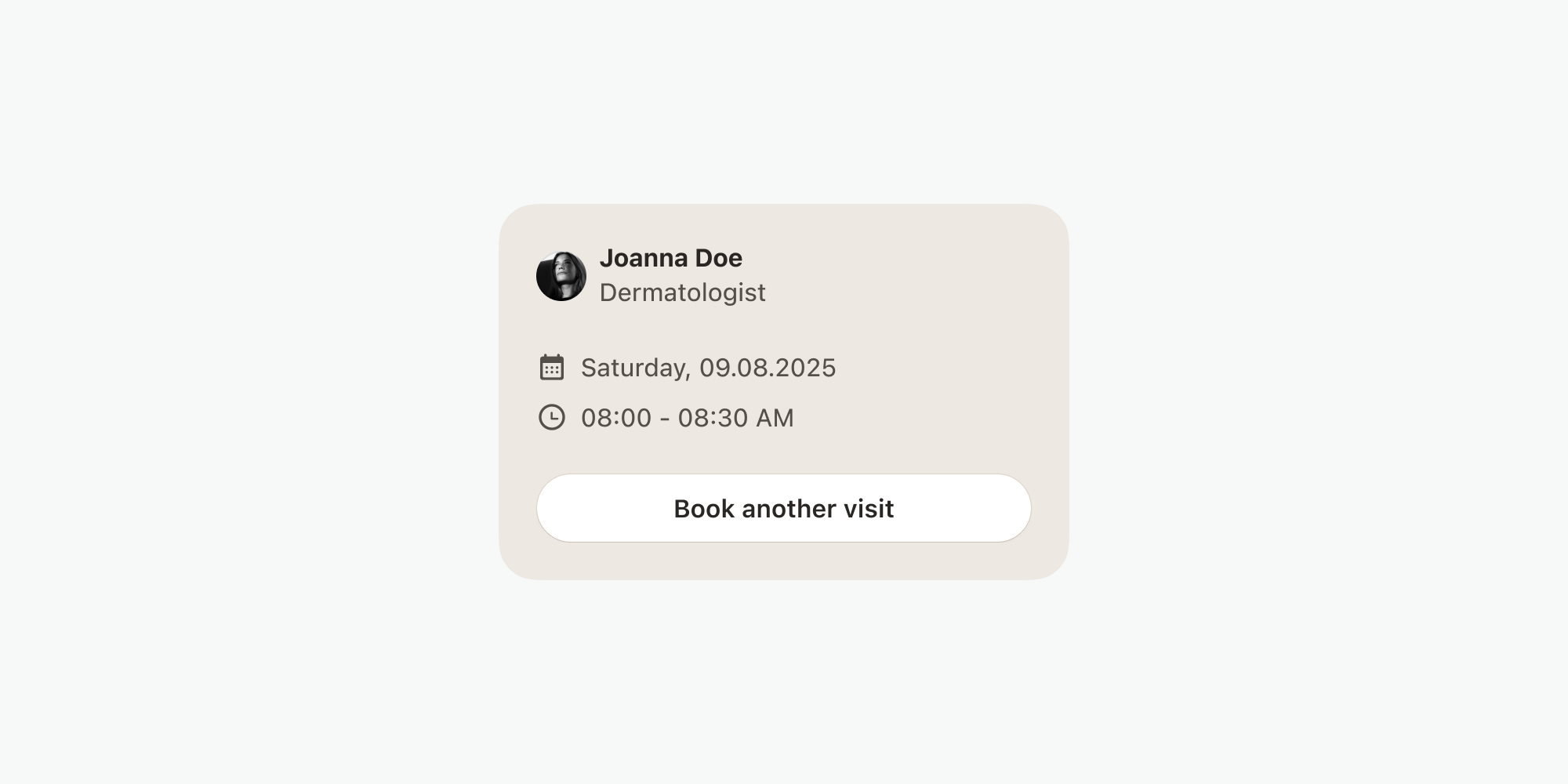Click the clock icon beside the time
Viewport: 1568px width, 784px height.
[552, 417]
